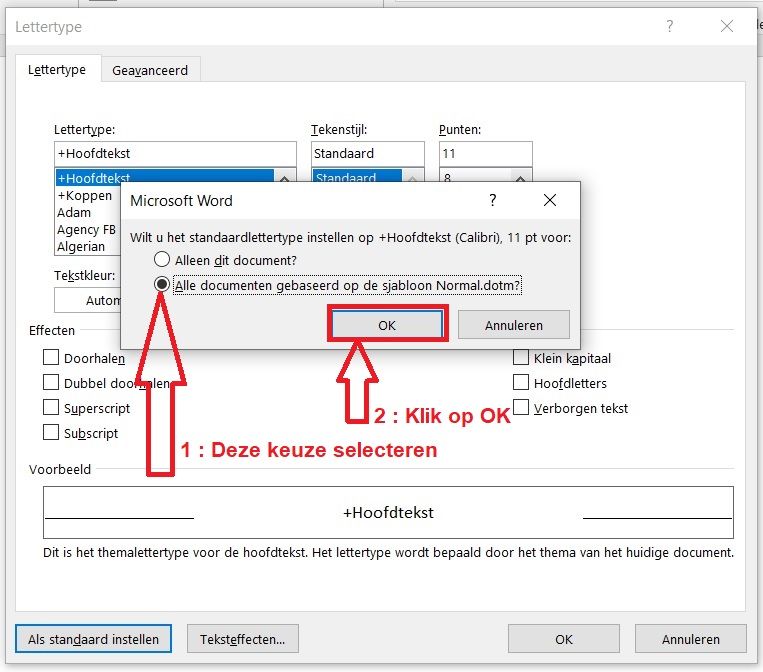Screen dimensions: 763x672
Task: Select Standaard in the Tekenstijl list
Action: pyautogui.click(x=357, y=176)
